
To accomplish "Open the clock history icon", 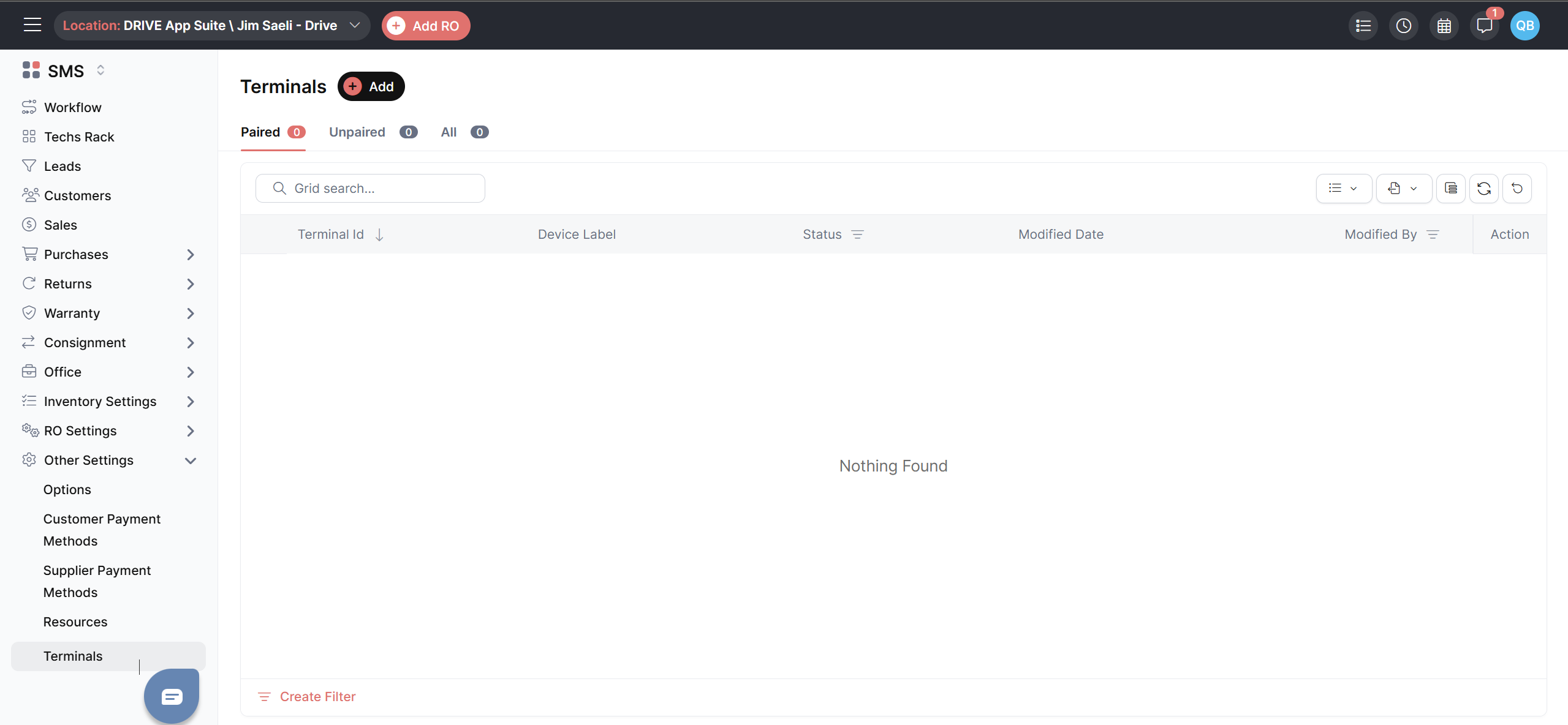I will coord(1403,26).
